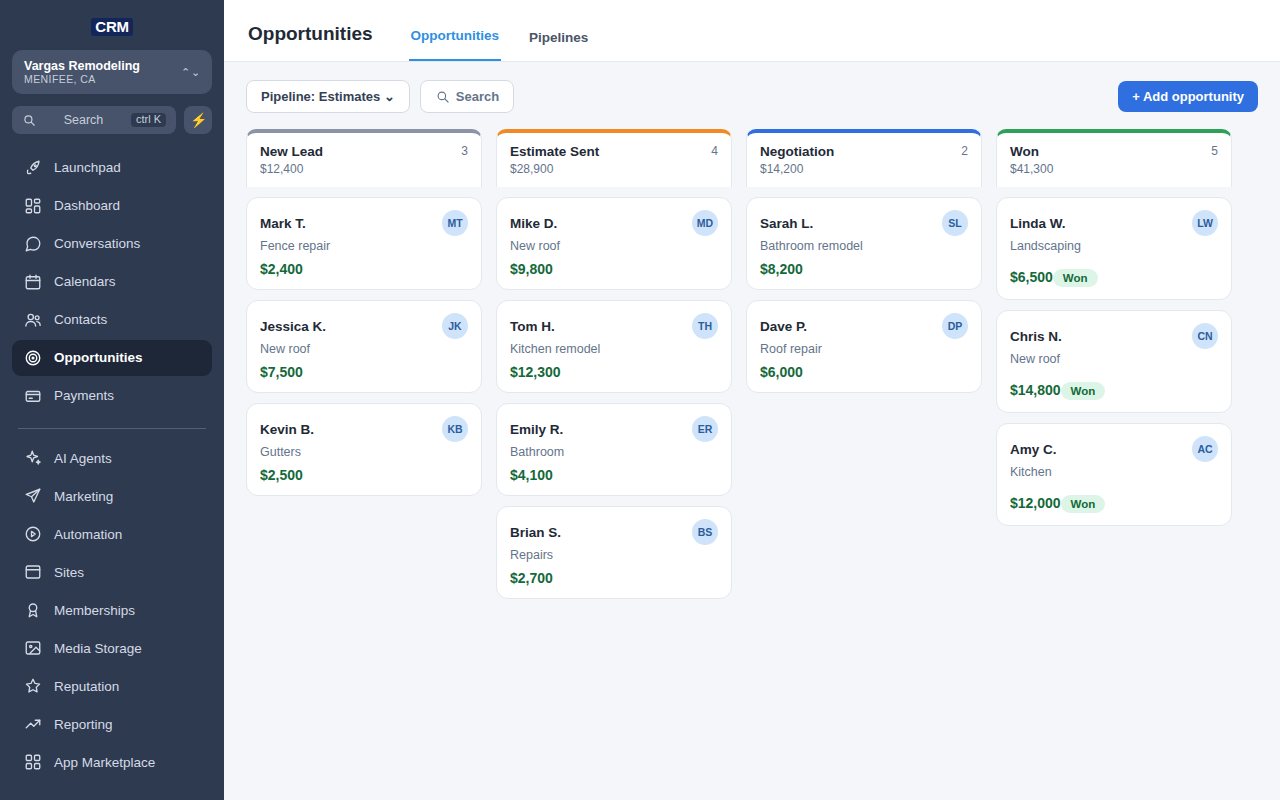The width and height of the screenshot is (1280, 800).
Task: Click the Estimate Sent column title
Action: click(555, 152)
